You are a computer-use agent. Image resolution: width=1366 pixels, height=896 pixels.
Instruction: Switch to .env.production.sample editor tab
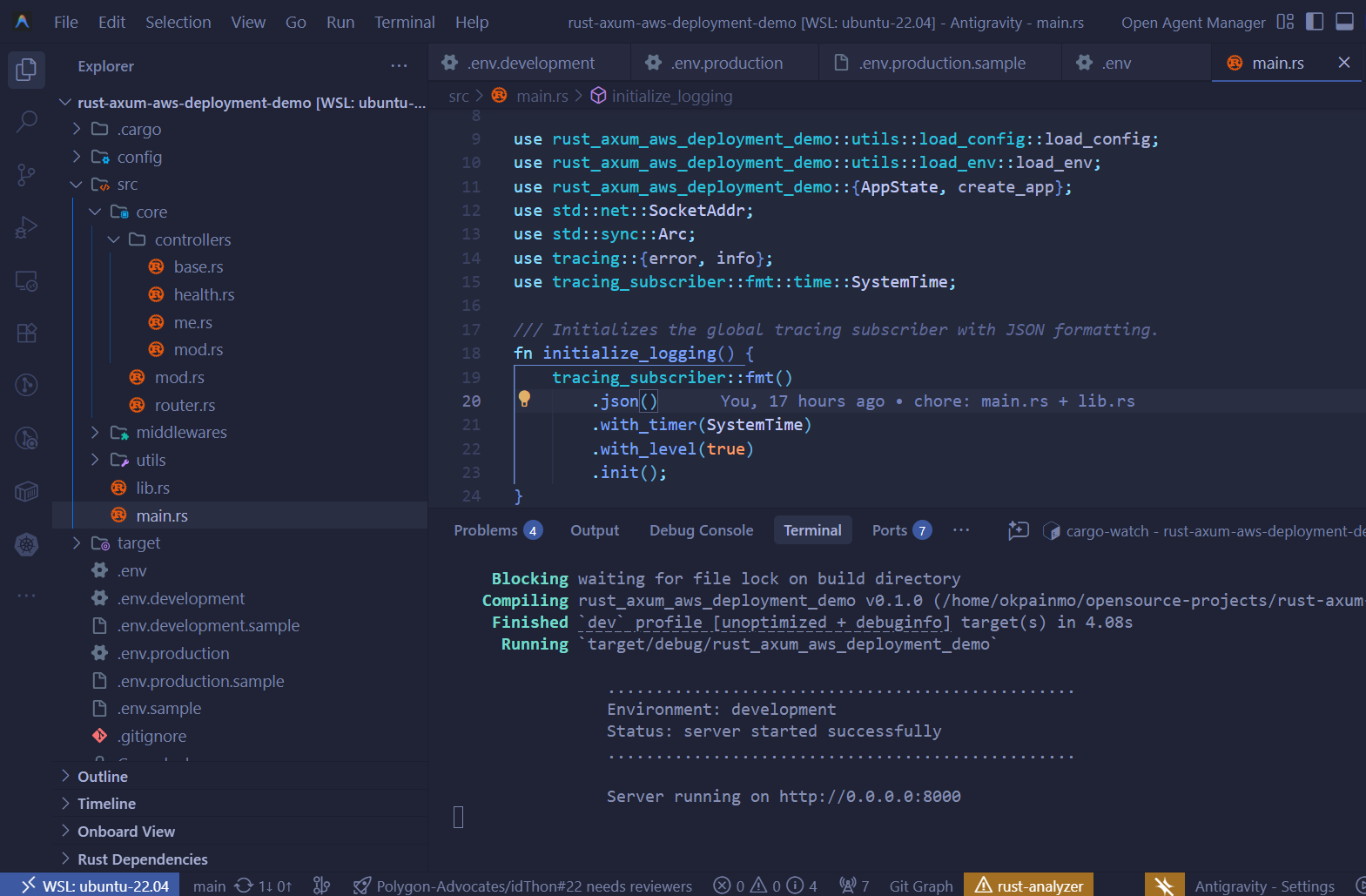coord(941,63)
